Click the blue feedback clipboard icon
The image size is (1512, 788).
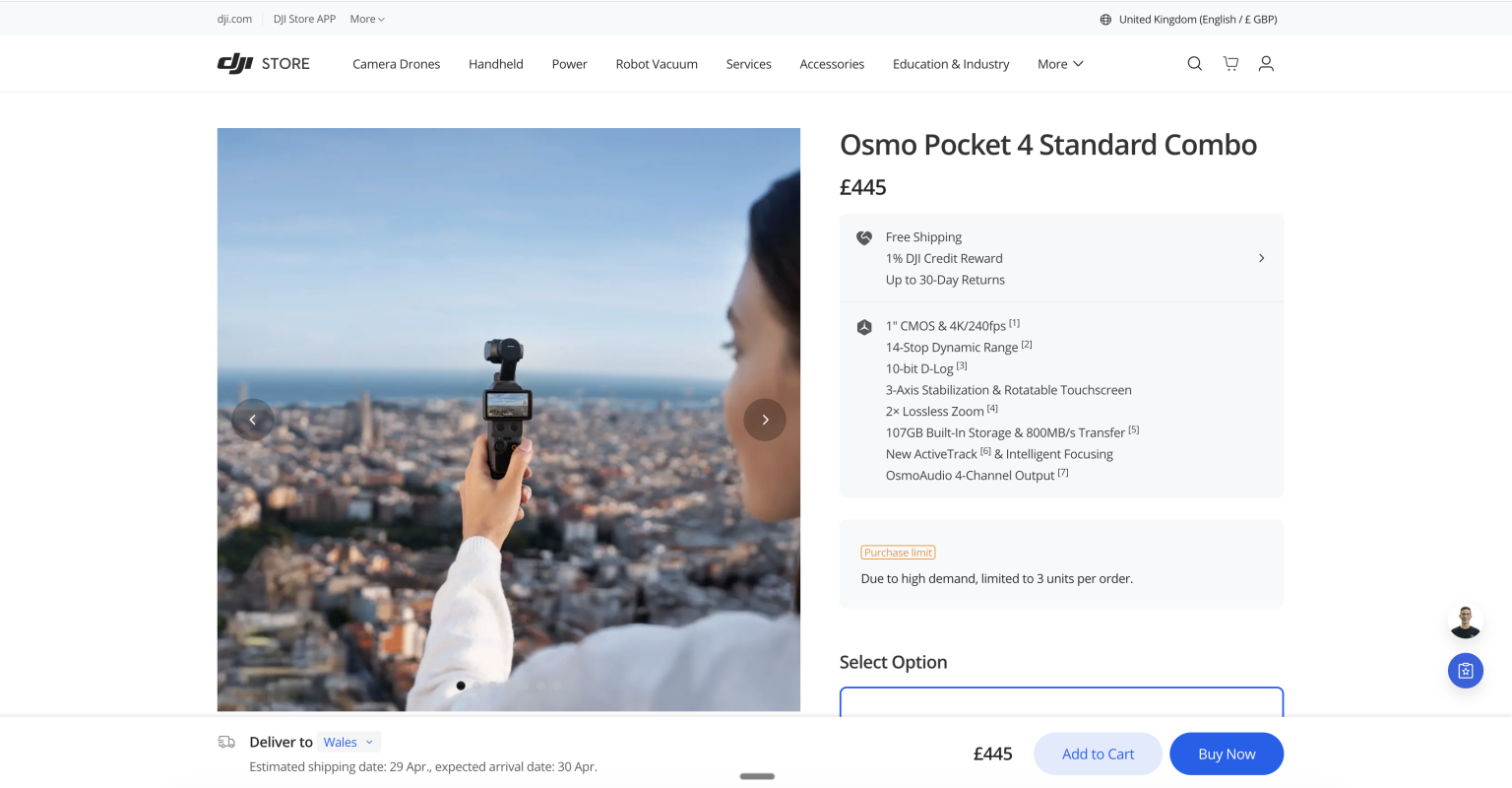pos(1465,671)
